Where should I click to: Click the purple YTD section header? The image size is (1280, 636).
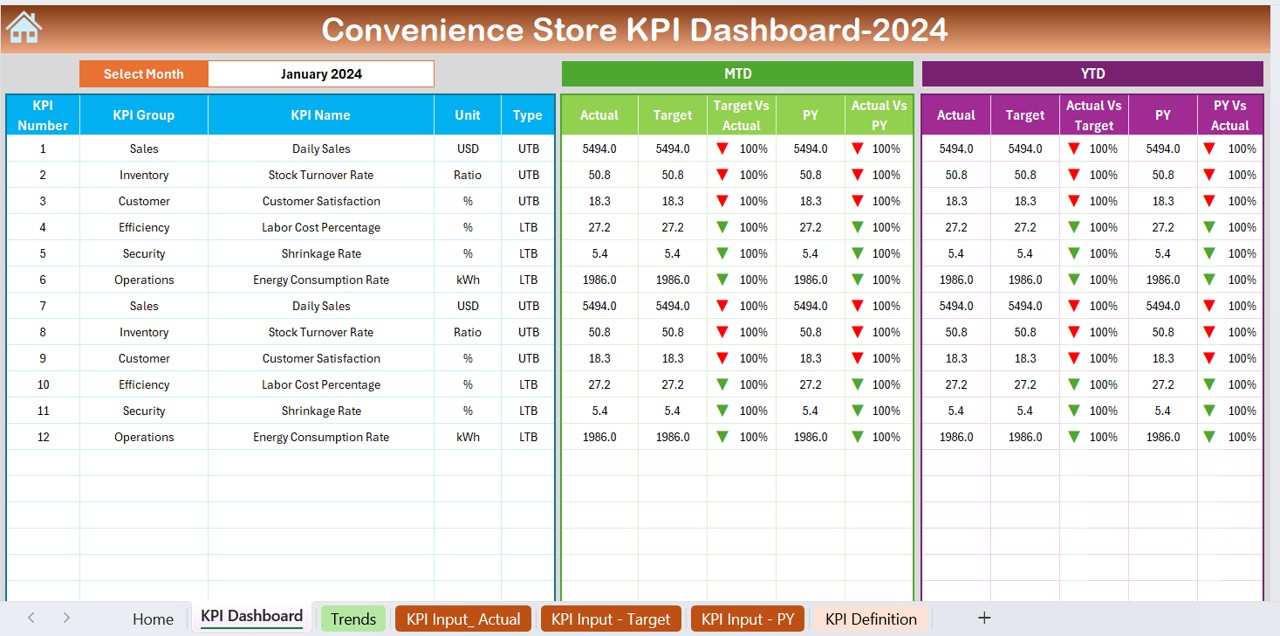(1092, 74)
